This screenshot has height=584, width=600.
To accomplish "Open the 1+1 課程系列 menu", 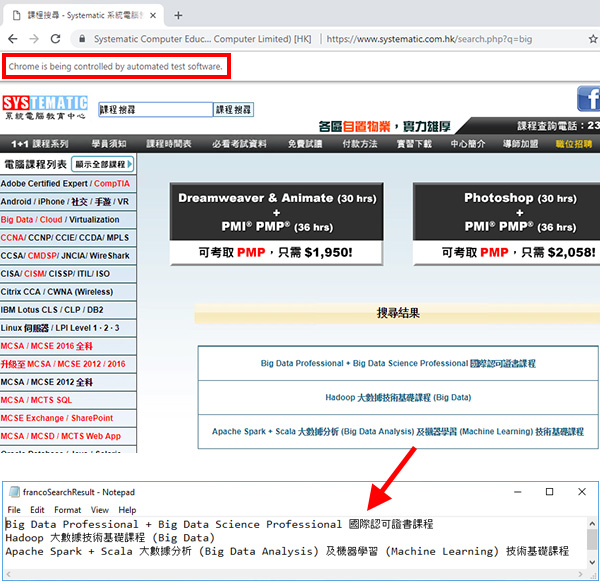I will (40, 144).
